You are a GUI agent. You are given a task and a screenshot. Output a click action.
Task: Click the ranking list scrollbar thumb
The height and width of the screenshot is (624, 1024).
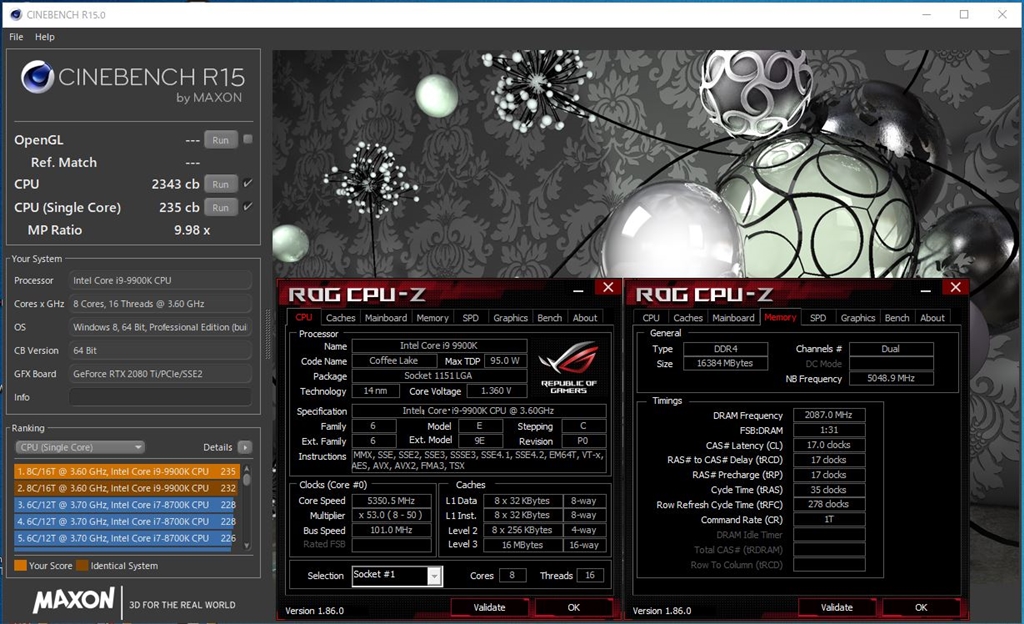click(247, 480)
